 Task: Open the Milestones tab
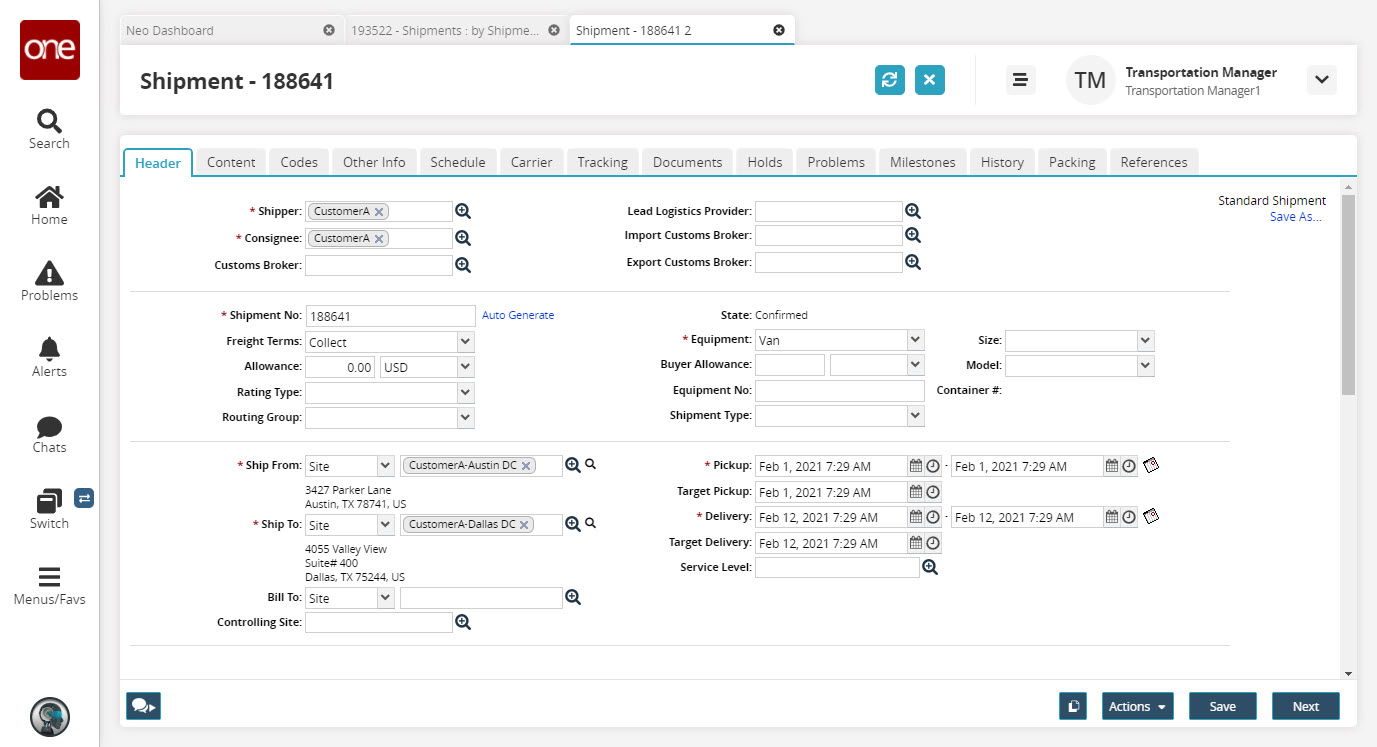(x=922, y=162)
